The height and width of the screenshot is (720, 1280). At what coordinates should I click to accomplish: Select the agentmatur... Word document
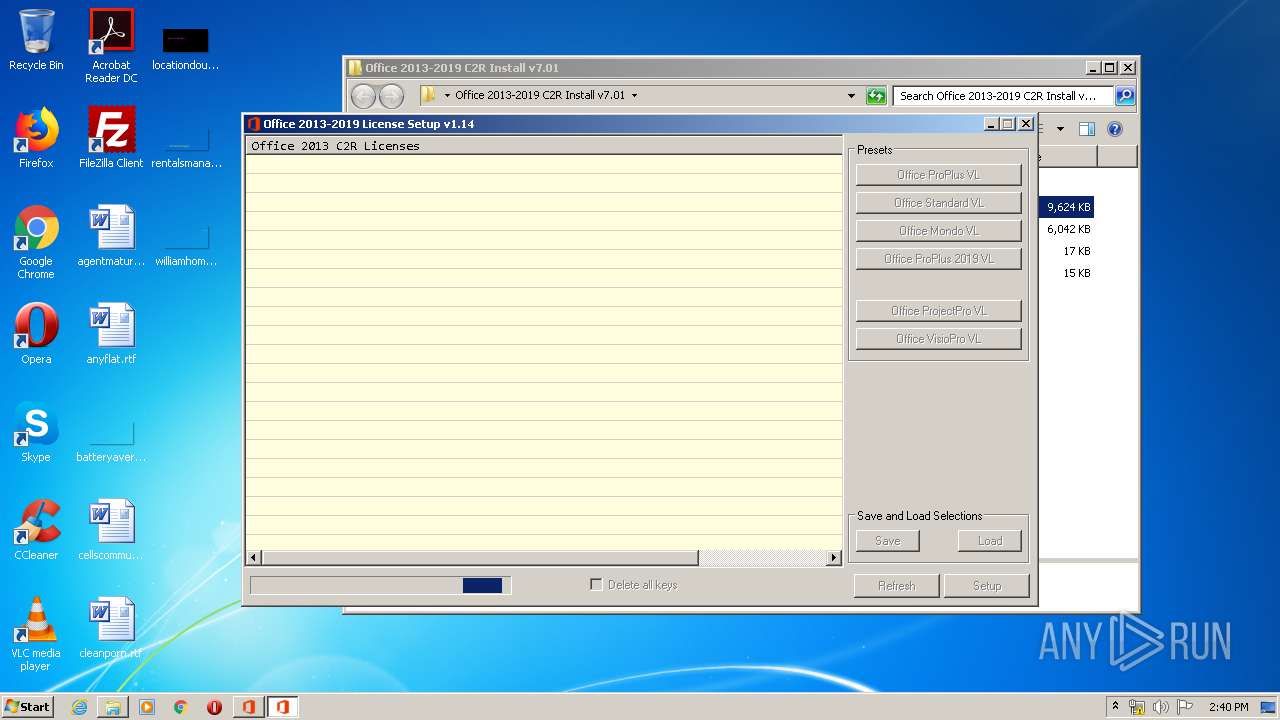pos(111,237)
